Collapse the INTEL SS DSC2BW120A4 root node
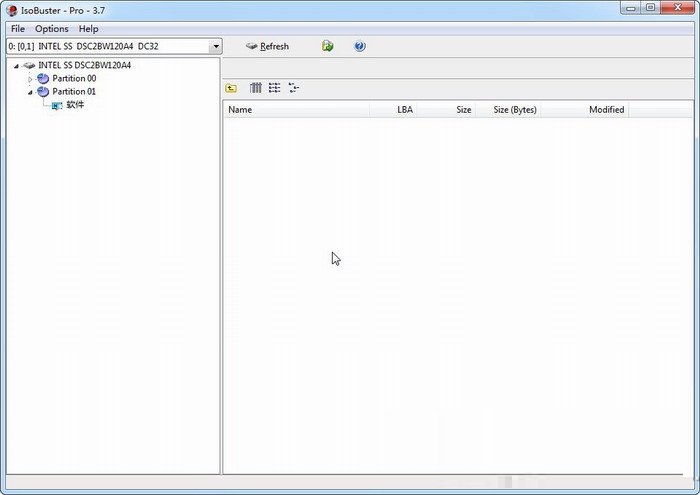 (x=16, y=65)
